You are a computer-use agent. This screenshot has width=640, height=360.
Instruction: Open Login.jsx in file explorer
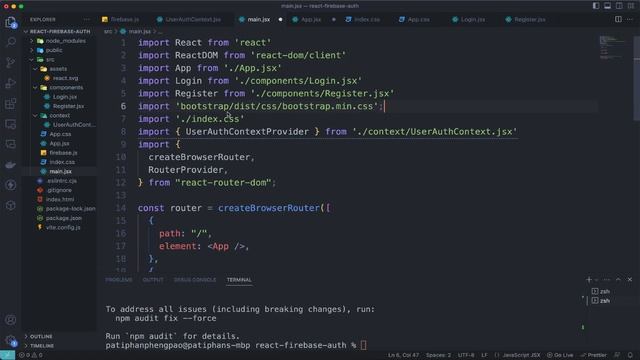64,97
